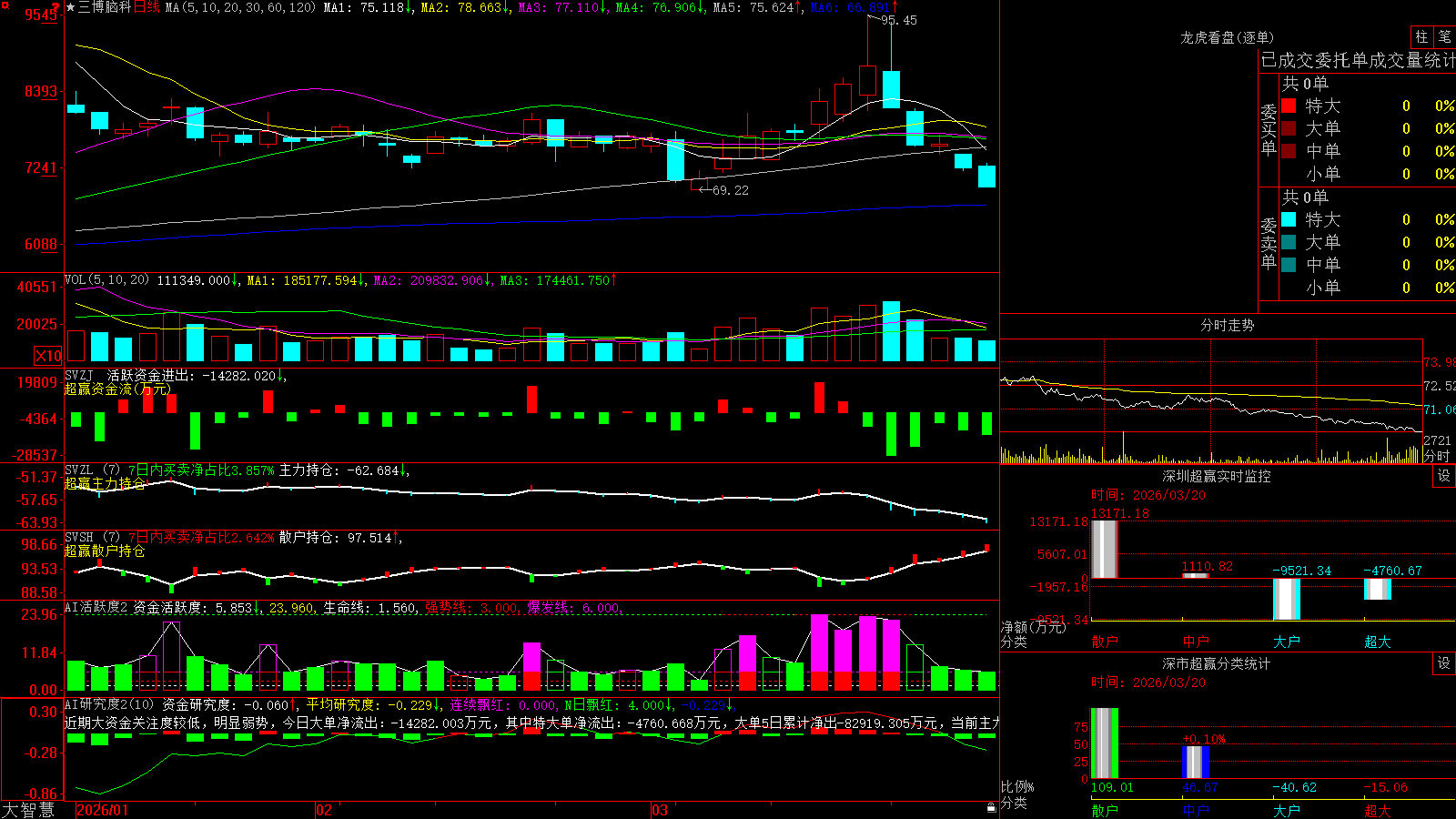Click the dark red 中单 buy order swatch

click(1289, 151)
